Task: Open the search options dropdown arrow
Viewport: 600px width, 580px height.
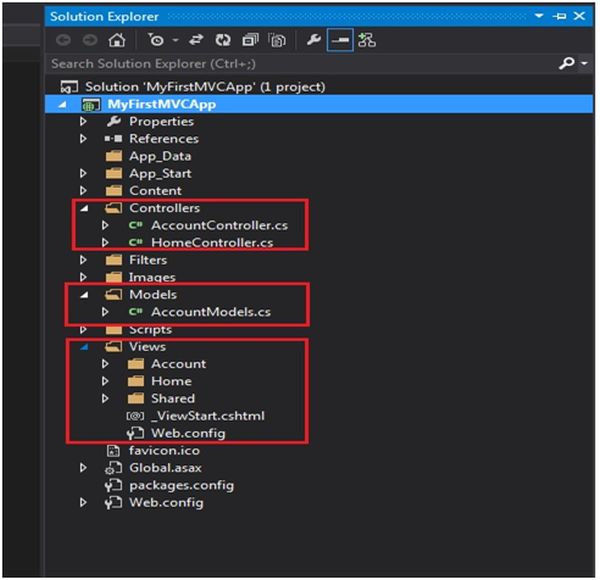Action: pos(584,63)
